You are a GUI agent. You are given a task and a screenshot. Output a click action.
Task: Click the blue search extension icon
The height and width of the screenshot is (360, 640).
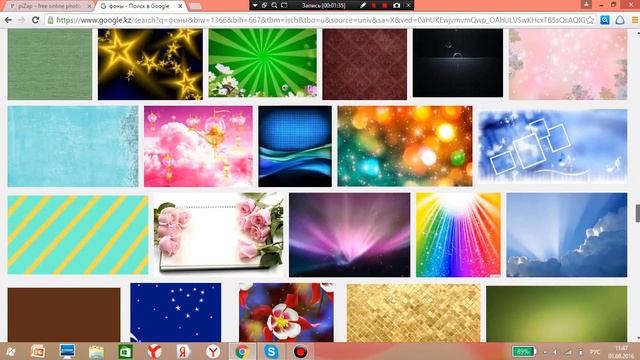pyautogui.click(x=605, y=20)
